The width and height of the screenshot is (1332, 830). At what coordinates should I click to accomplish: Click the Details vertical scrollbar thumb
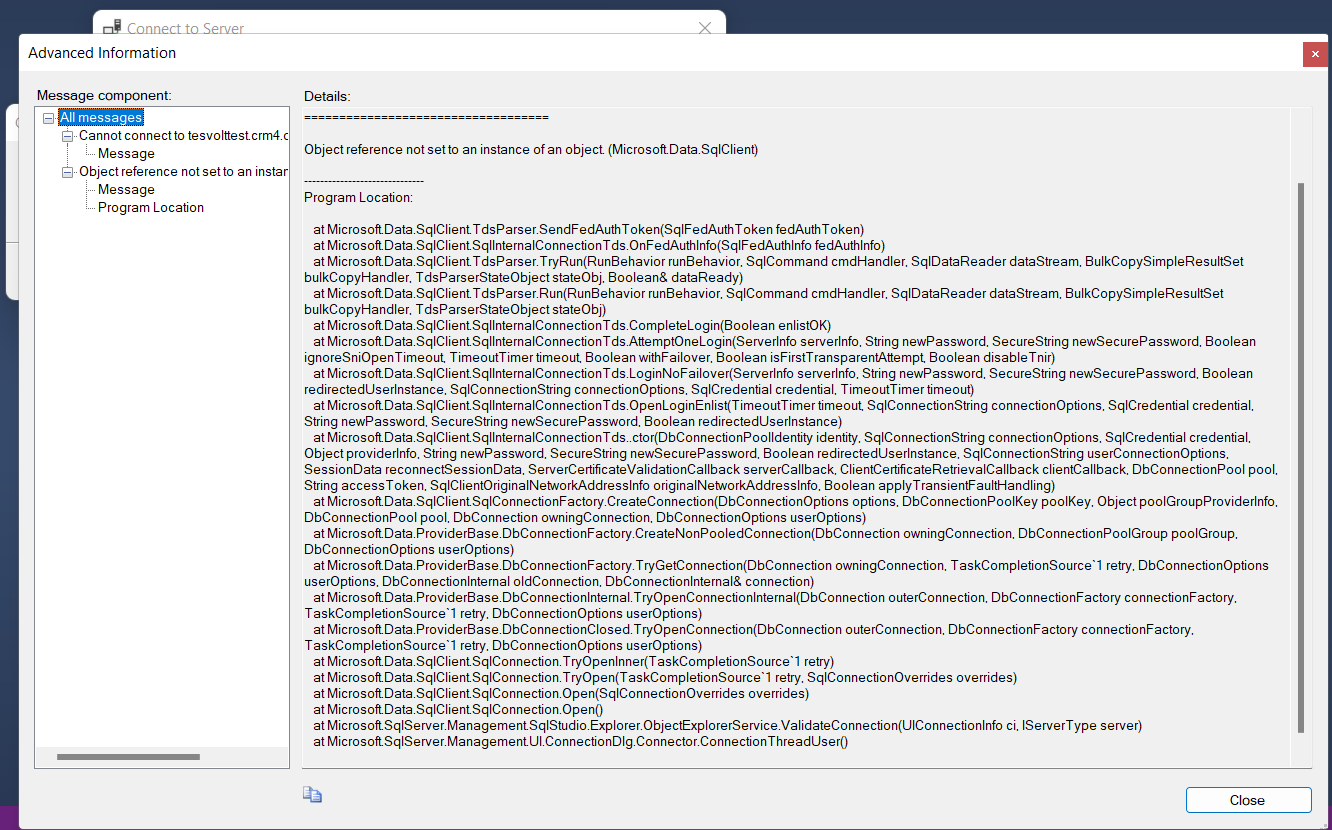[x=1300, y=457]
